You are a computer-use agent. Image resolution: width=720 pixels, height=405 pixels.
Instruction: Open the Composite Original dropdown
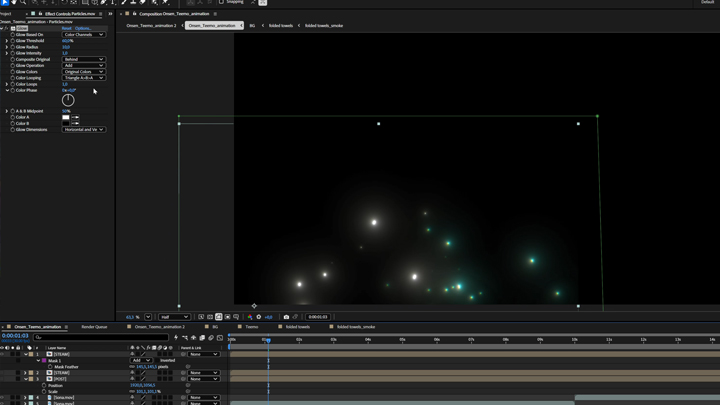pyautogui.click(x=84, y=59)
